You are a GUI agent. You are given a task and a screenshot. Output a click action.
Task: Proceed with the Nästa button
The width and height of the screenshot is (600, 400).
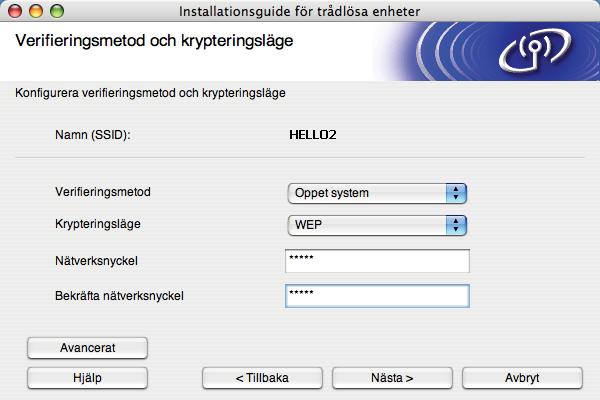pyautogui.click(x=392, y=378)
